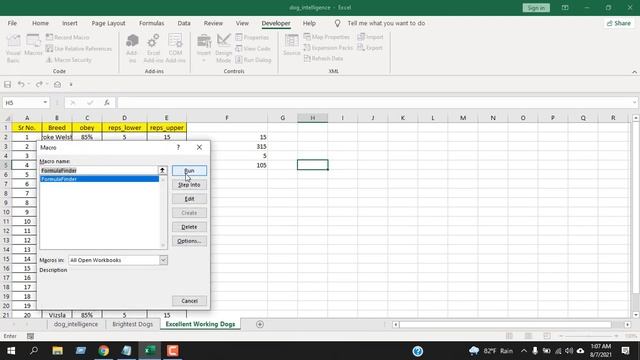Select column H header
Screen dimensions: 640x360
(312, 118)
